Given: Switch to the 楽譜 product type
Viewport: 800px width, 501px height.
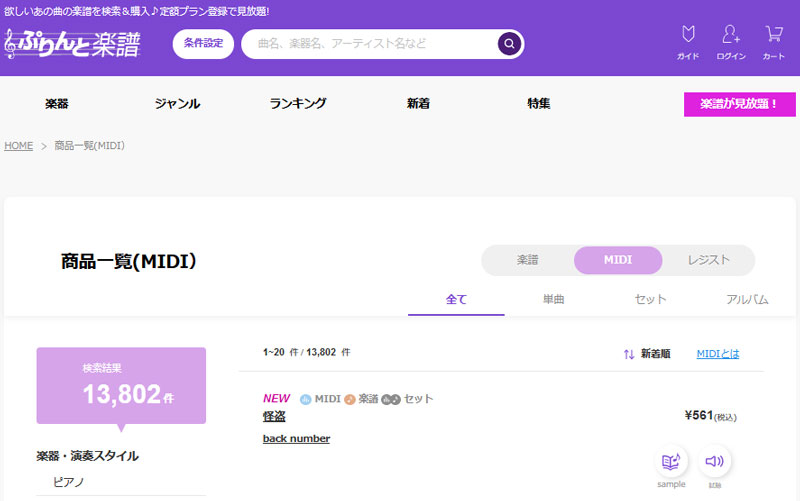Looking at the screenshot, I should pos(528,260).
